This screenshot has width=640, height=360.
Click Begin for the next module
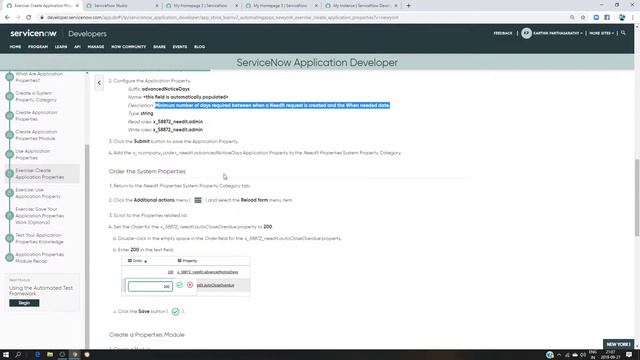pyautogui.click(x=24, y=303)
